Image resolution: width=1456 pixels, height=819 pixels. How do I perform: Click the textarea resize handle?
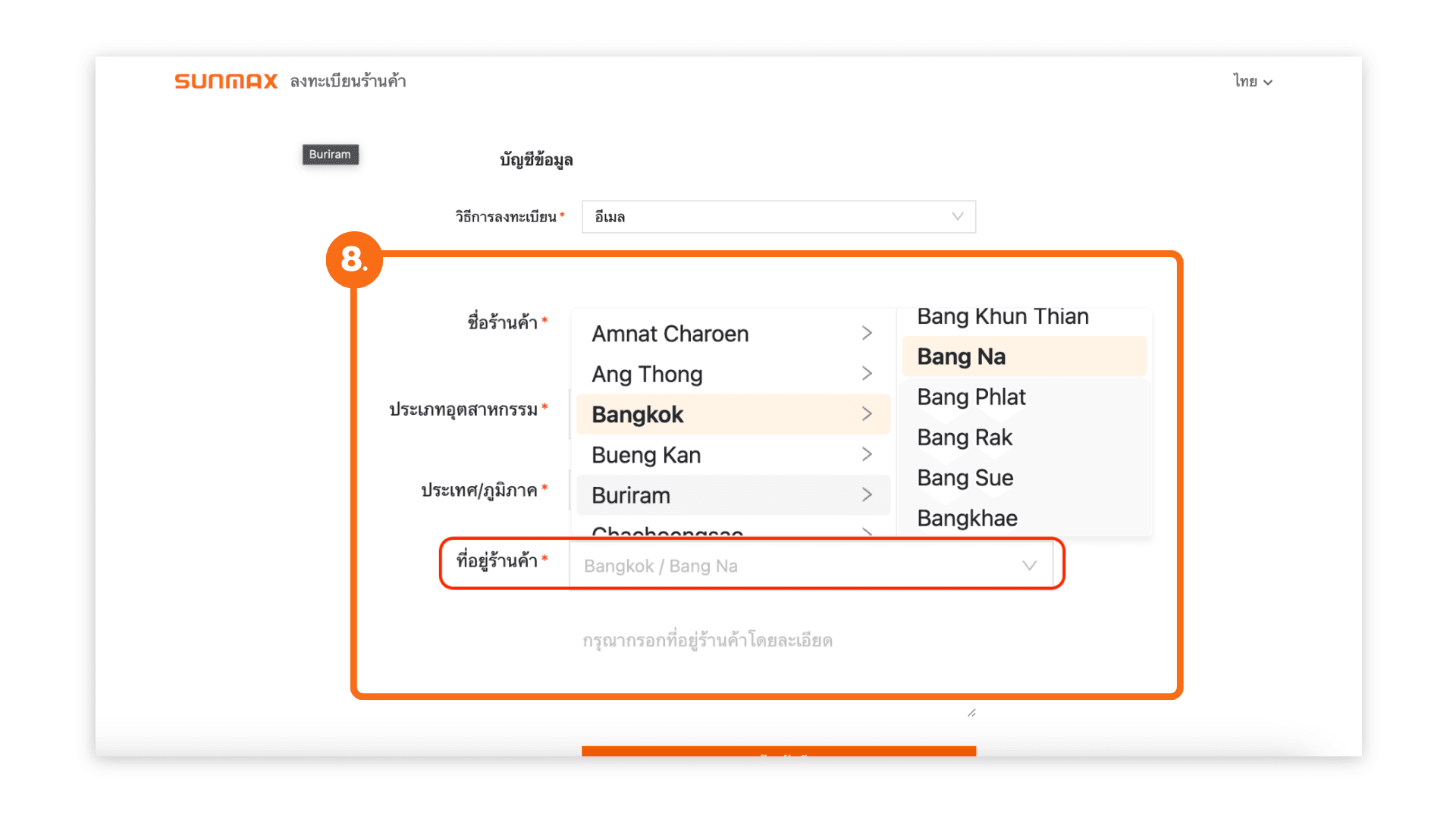pyautogui.click(x=971, y=713)
